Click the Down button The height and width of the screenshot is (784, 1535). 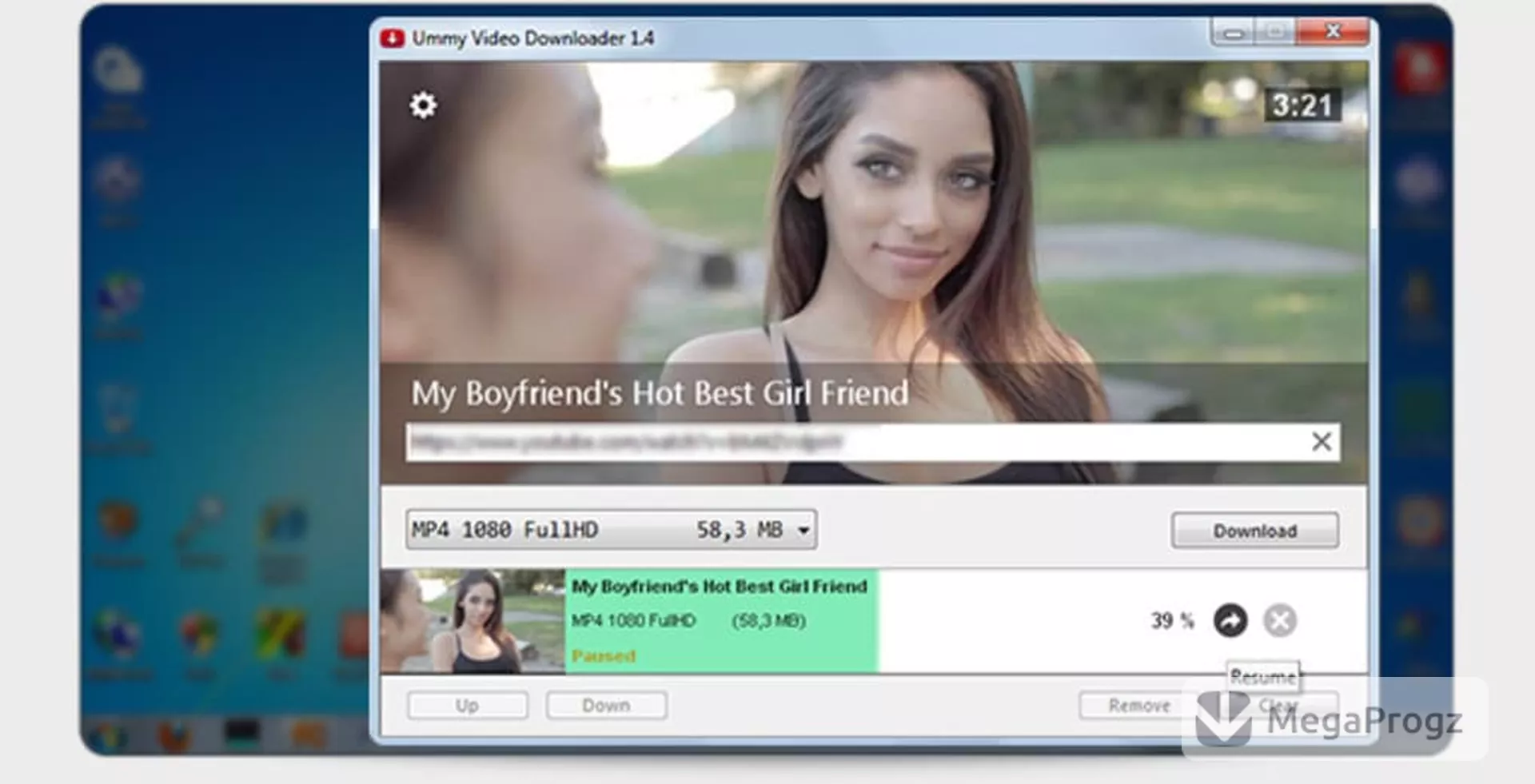[606, 706]
